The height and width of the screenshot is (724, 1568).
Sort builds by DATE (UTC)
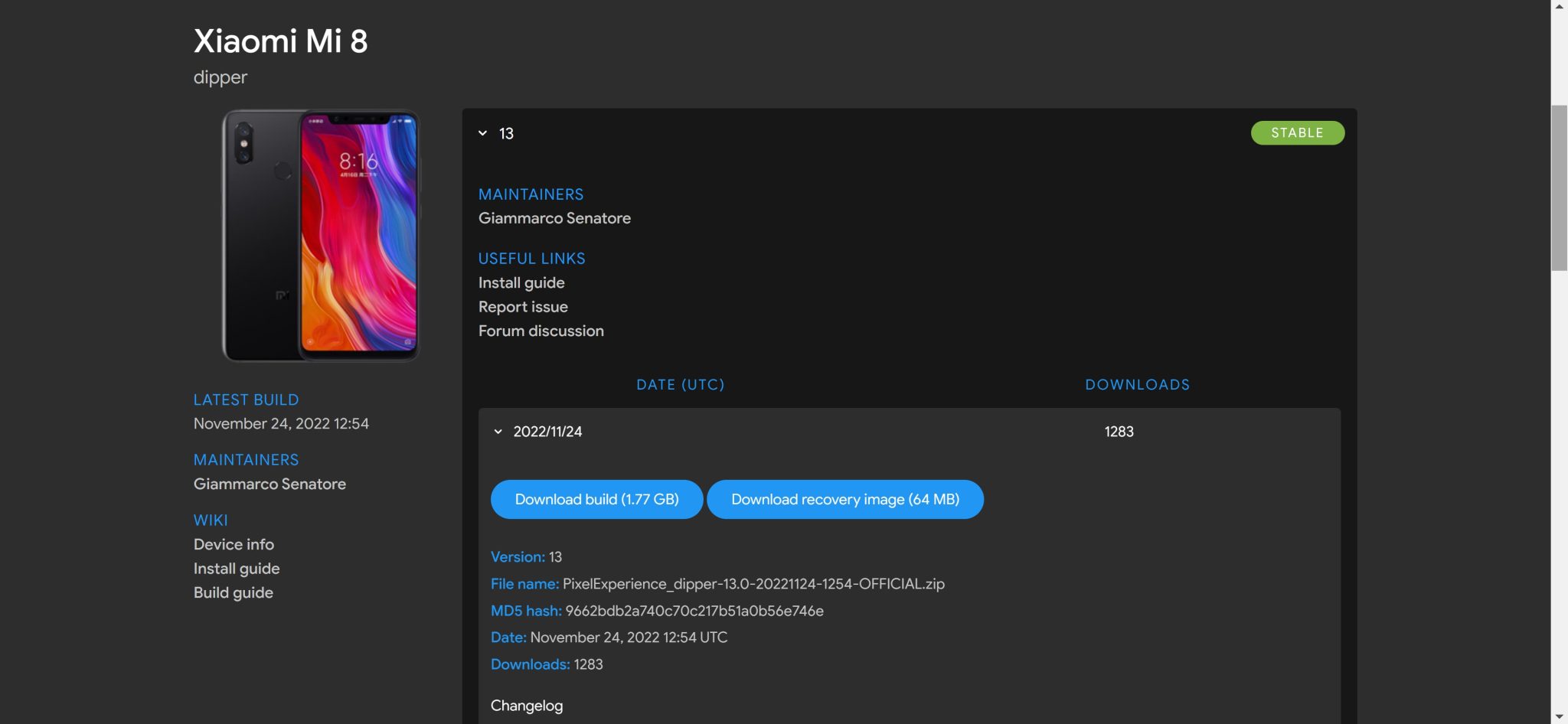[x=681, y=384]
